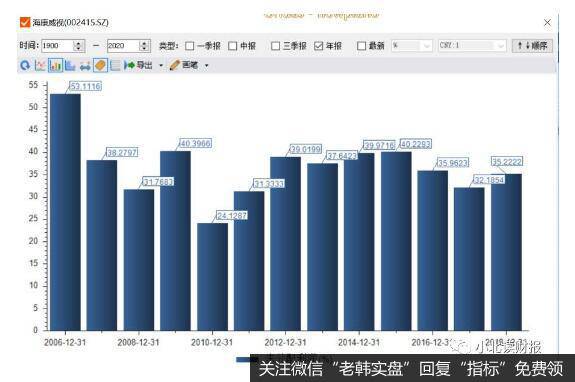This screenshot has height=382, width=575.
Task: Click the end year field showing 2020
Action: [x=123, y=46]
